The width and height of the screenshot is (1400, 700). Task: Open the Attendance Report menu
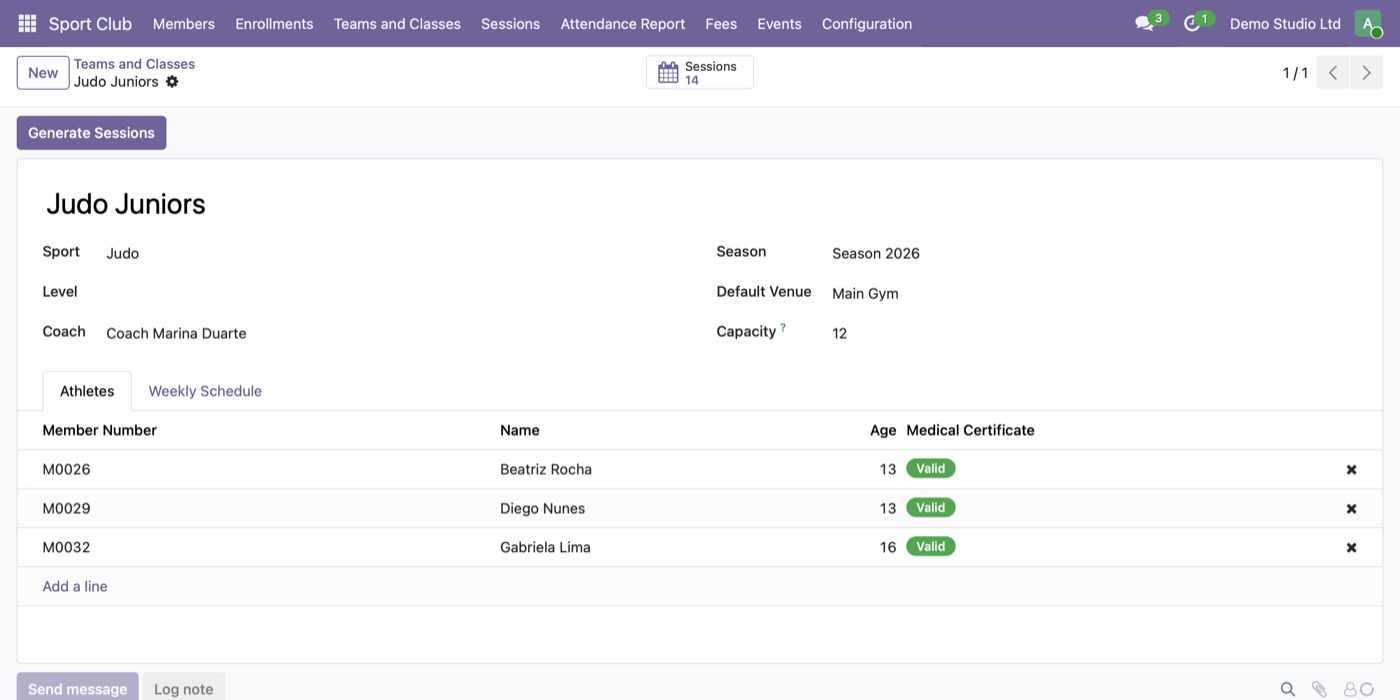pyautogui.click(x=623, y=23)
